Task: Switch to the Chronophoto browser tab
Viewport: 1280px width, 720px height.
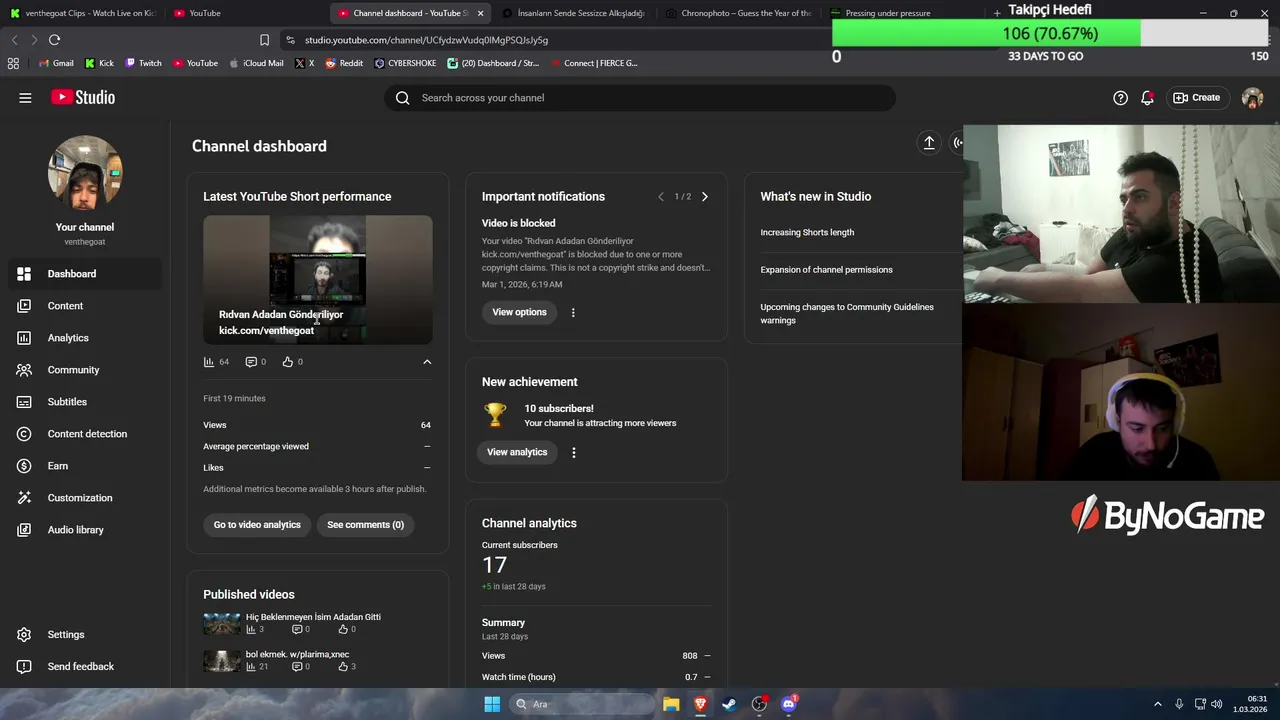Action: (738, 13)
